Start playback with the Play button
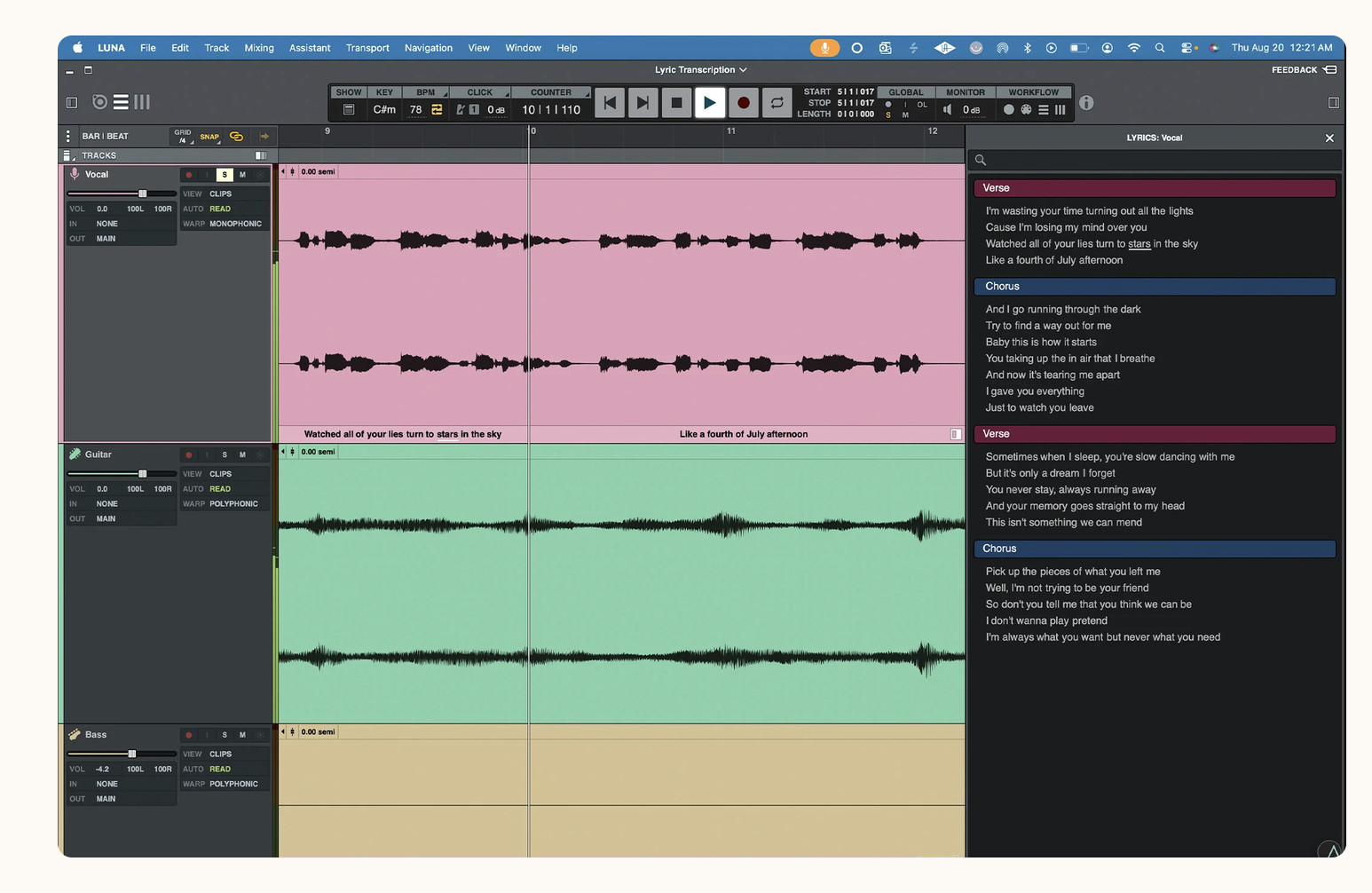The height and width of the screenshot is (893, 1372). click(x=709, y=103)
